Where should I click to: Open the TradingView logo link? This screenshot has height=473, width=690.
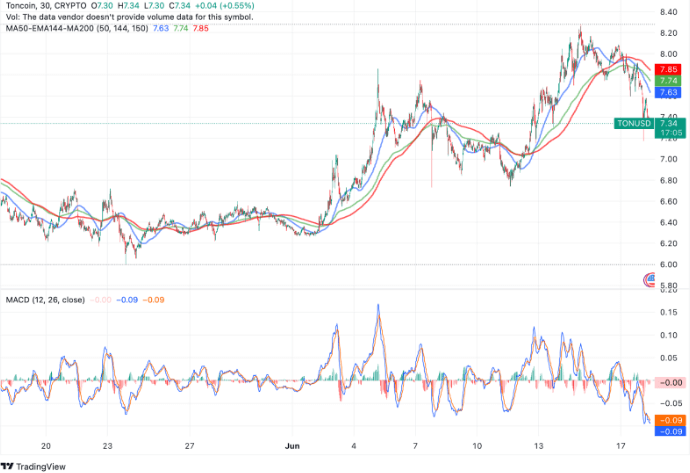(33, 466)
